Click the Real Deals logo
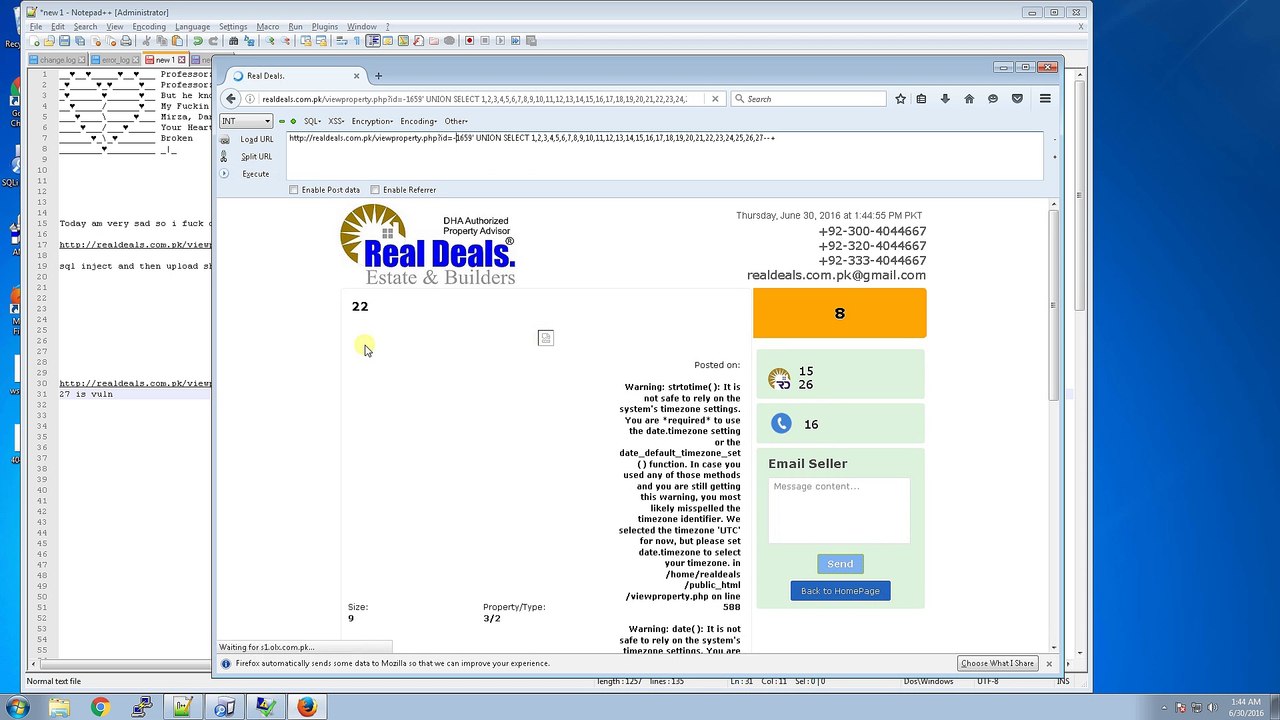 coord(428,245)
